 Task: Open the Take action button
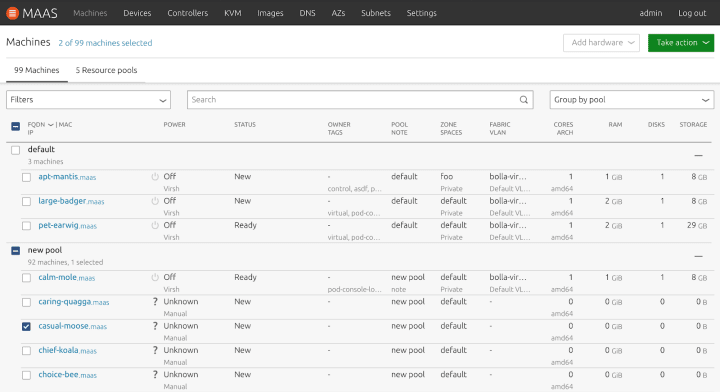681,43
